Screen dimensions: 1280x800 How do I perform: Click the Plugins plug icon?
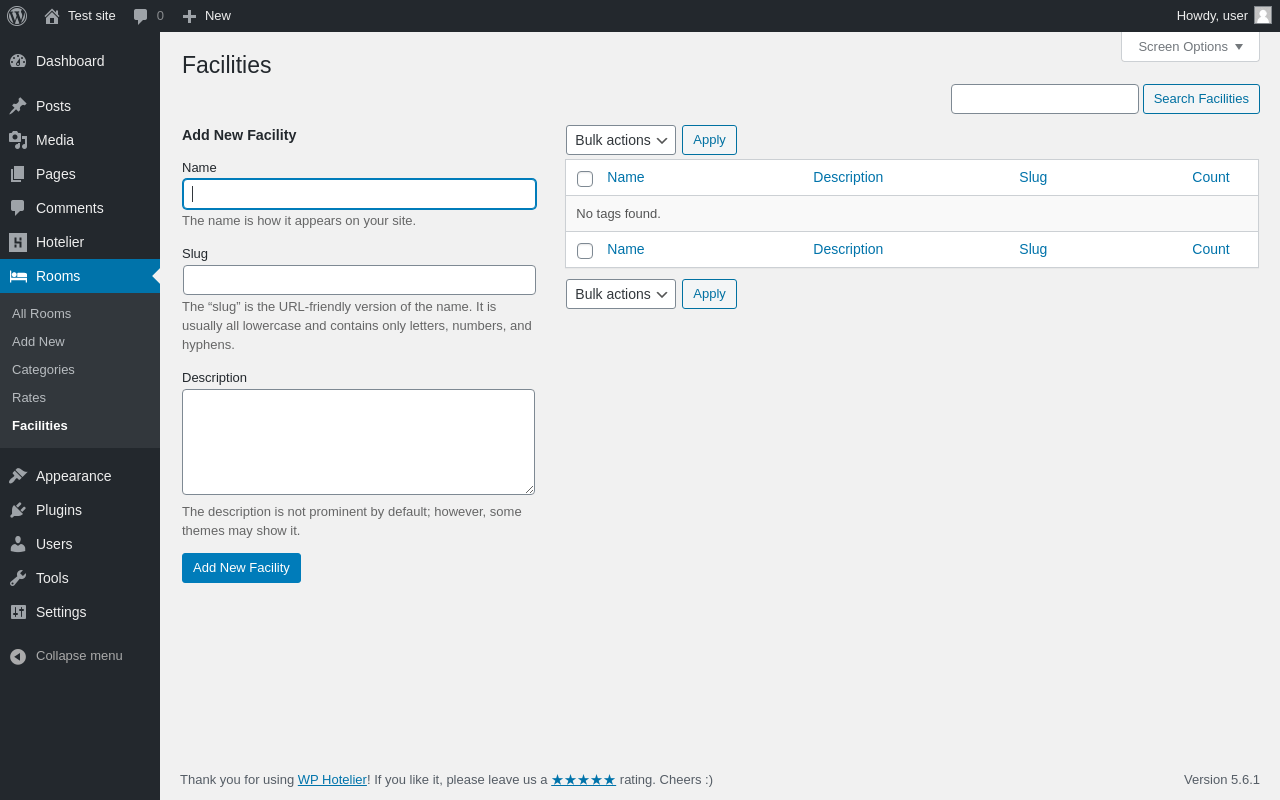coord(18,510)
